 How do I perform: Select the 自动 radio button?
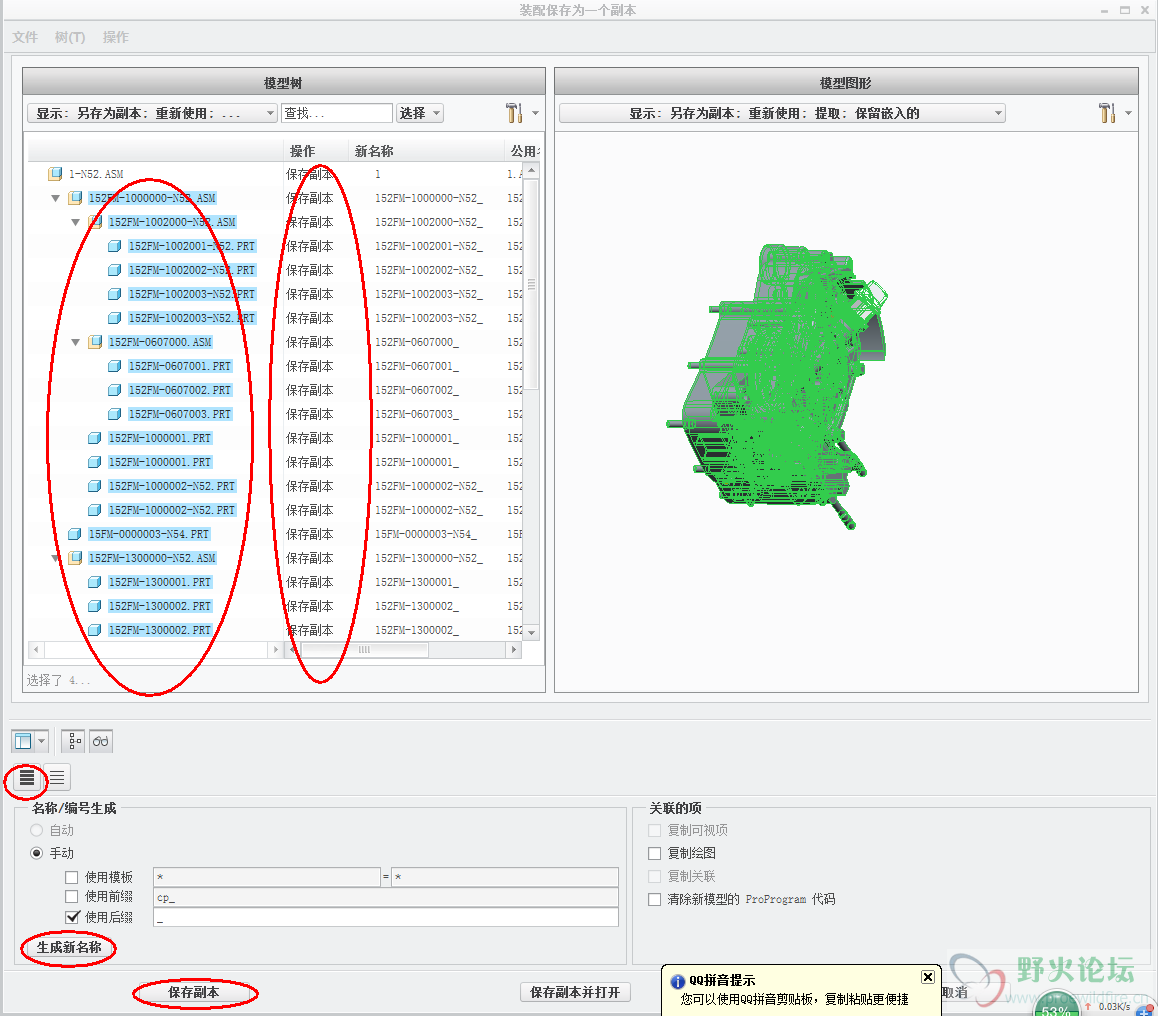tap(36, 830)
